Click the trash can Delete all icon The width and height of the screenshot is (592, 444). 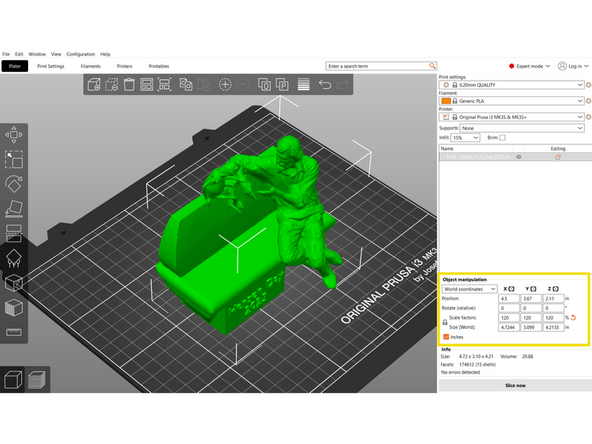(x=129, y=84)
